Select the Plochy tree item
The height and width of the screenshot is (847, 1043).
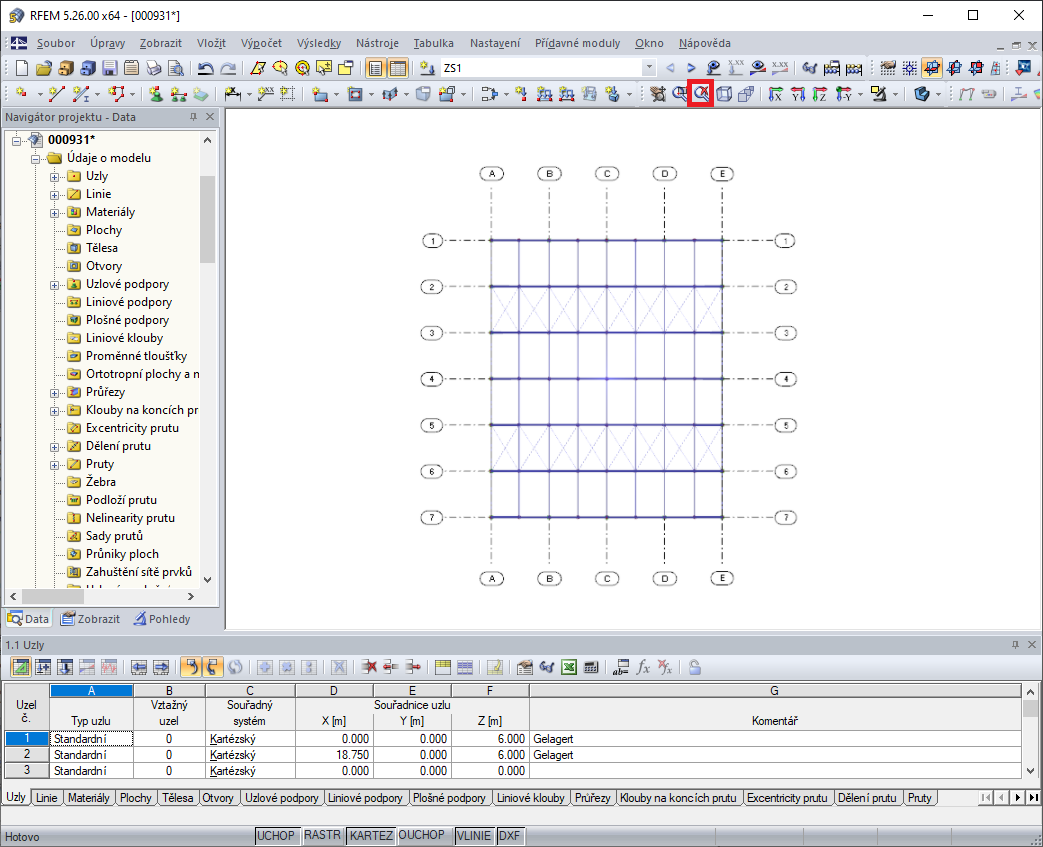click(104, 230)
